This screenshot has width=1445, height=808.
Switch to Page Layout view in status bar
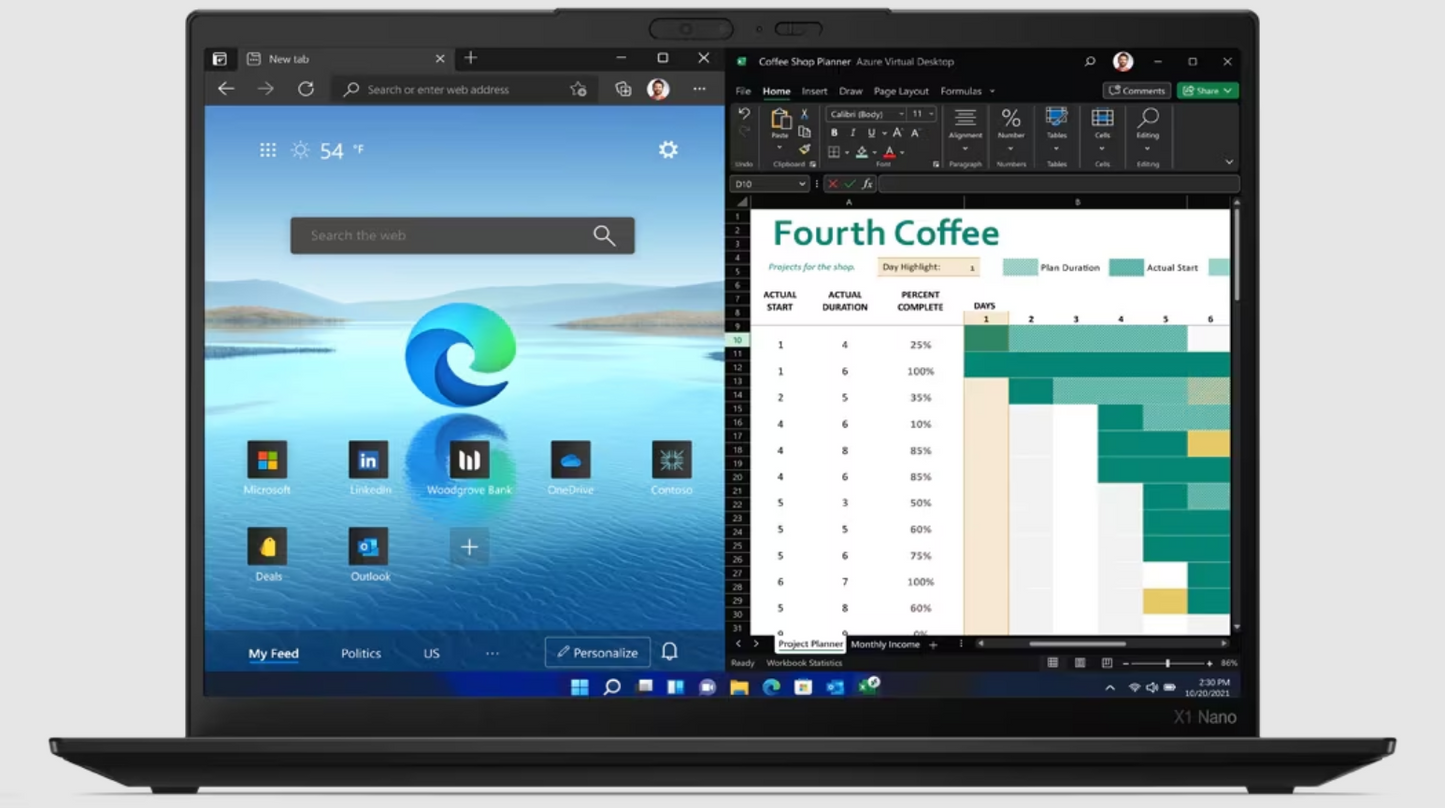click(1080, 663)
